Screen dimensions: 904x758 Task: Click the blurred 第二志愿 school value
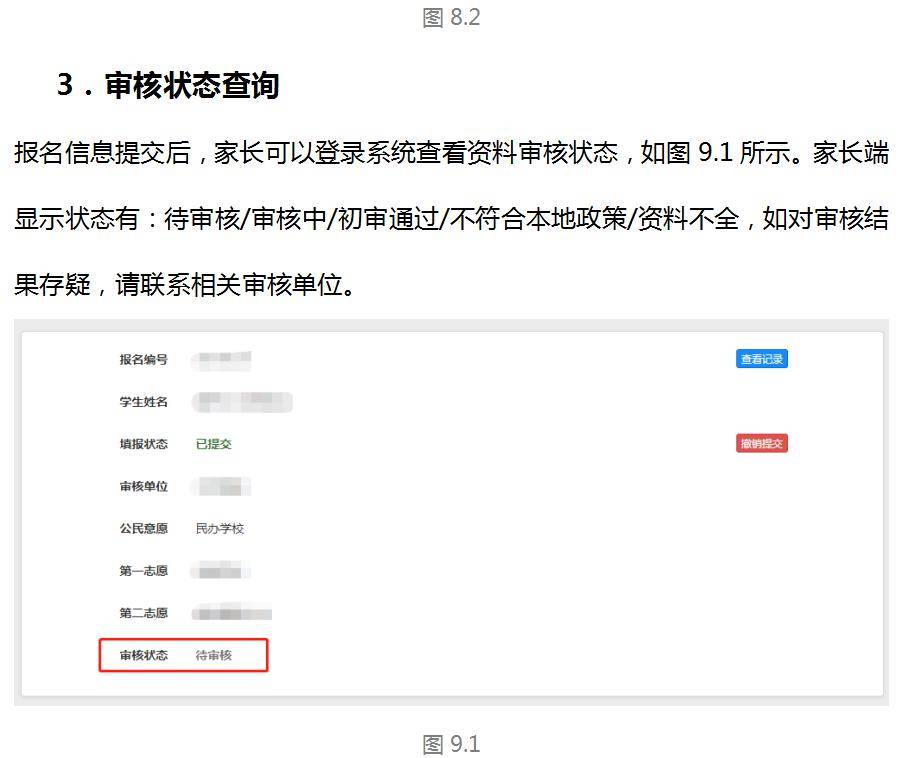coord(233,613)
